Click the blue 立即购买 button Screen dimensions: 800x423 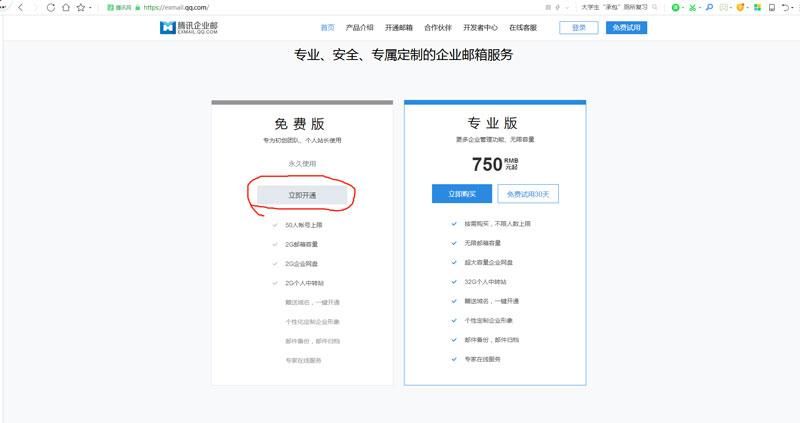pyautogui.click(x=462, y=194)
